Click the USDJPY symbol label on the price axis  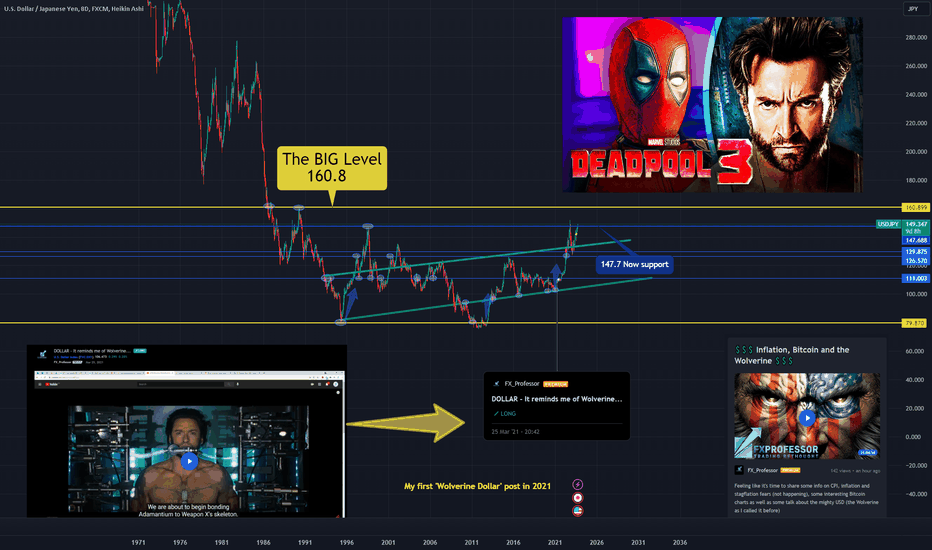click(x=888, y=224)
